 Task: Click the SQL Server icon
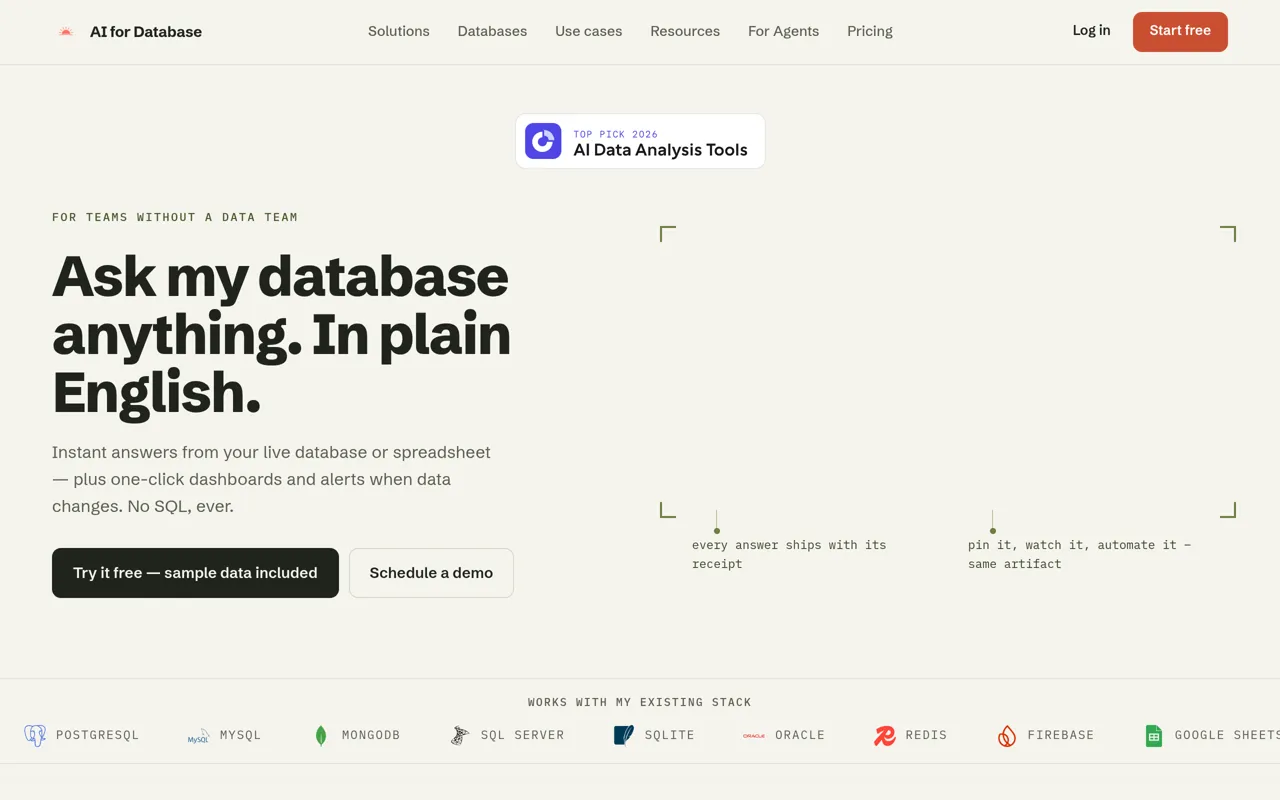460,736
